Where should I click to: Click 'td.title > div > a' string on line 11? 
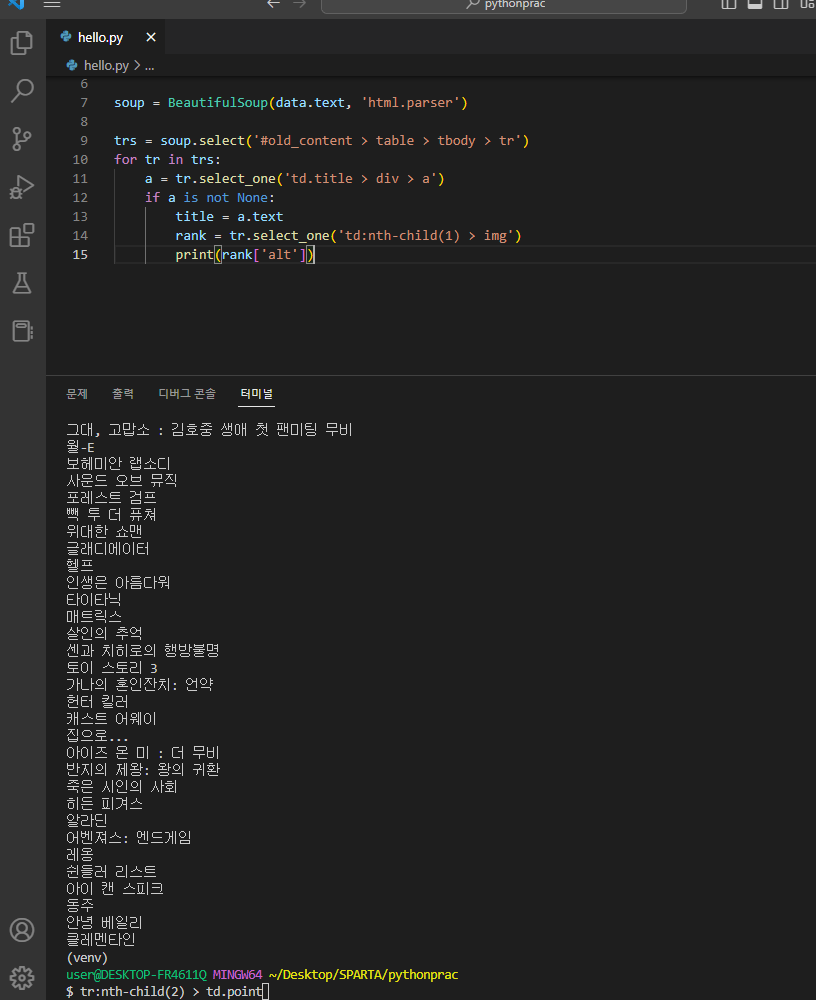pyautogui.click(x=360, y=179)
